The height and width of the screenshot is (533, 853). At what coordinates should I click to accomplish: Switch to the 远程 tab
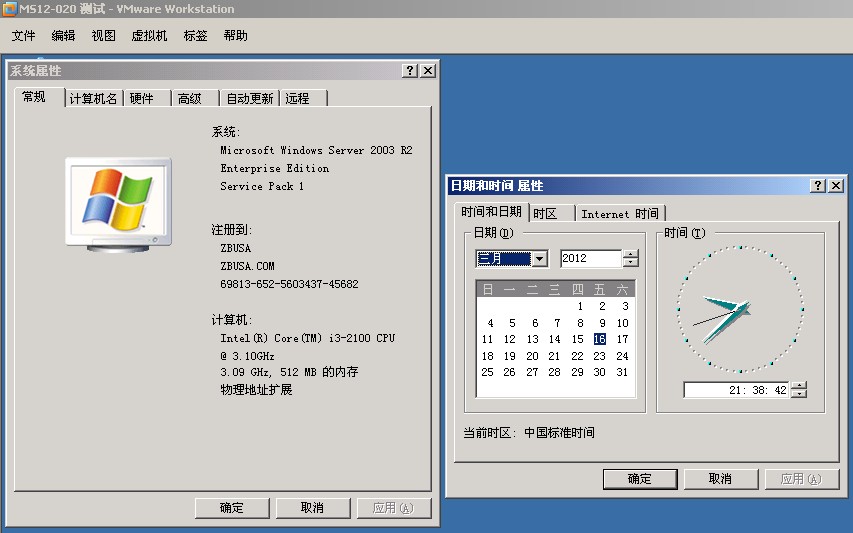tap(303, 98)
